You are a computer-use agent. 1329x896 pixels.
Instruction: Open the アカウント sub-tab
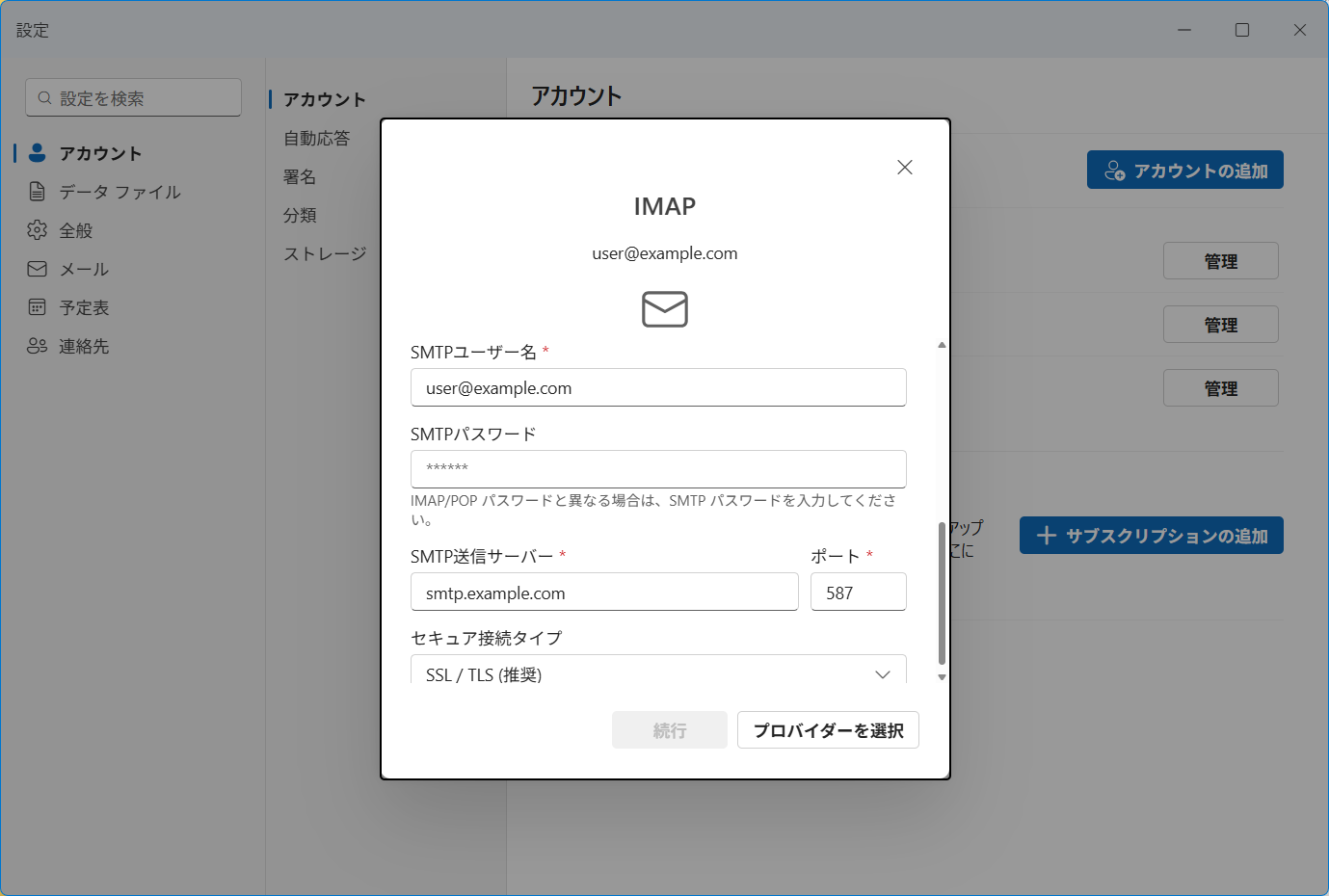[x=324, y=99]
